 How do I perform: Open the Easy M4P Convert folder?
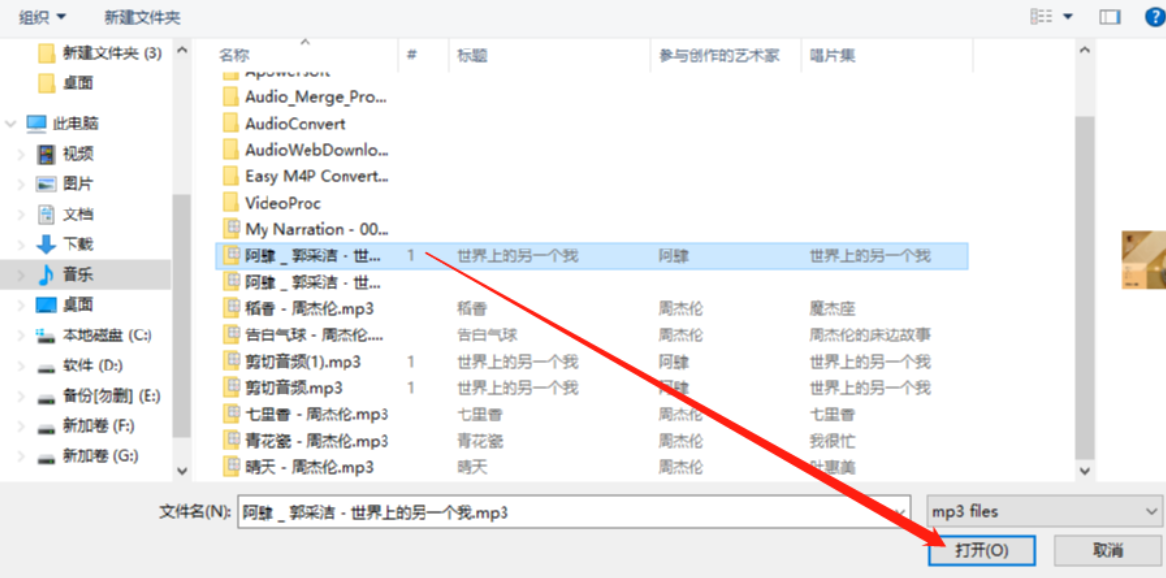pos(306,176)
